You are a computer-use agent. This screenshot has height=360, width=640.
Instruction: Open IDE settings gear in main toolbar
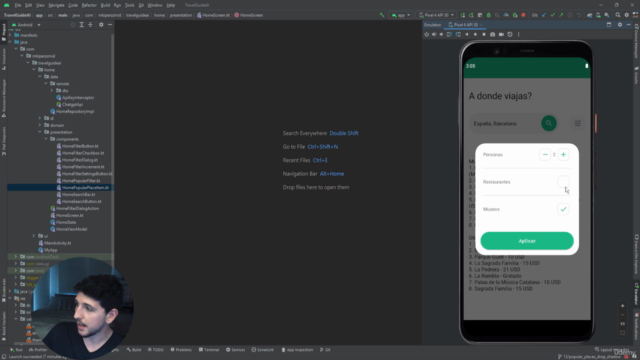click(x=627, y=15)
